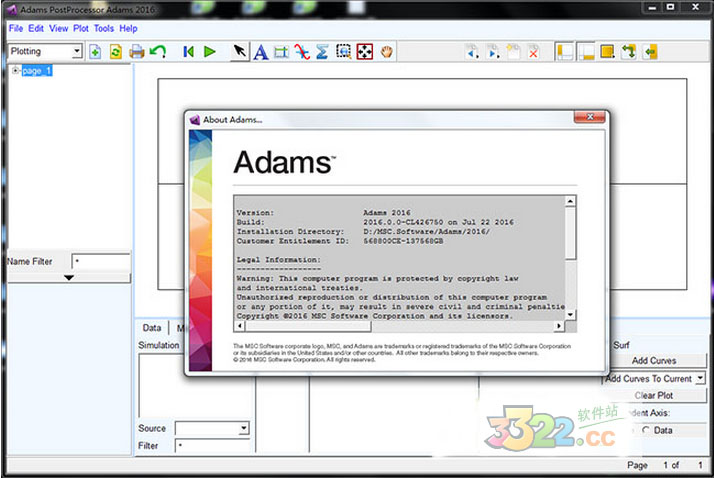Click the expand view icon at toolbar end
The image size is (714, 478).
650,52
